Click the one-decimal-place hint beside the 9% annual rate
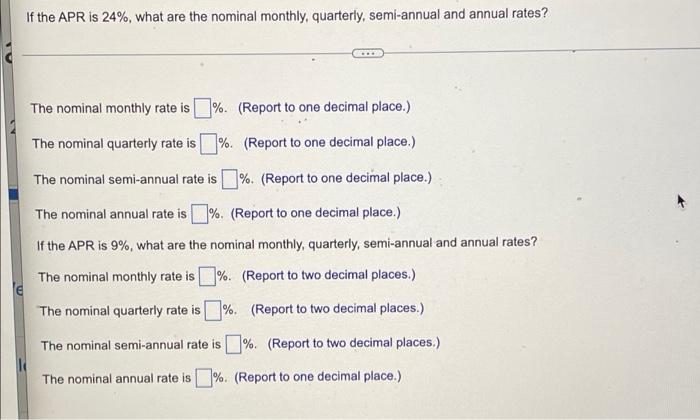Viewport: 700px width, 420px height. pyautogui.click(x=317, y=377)
